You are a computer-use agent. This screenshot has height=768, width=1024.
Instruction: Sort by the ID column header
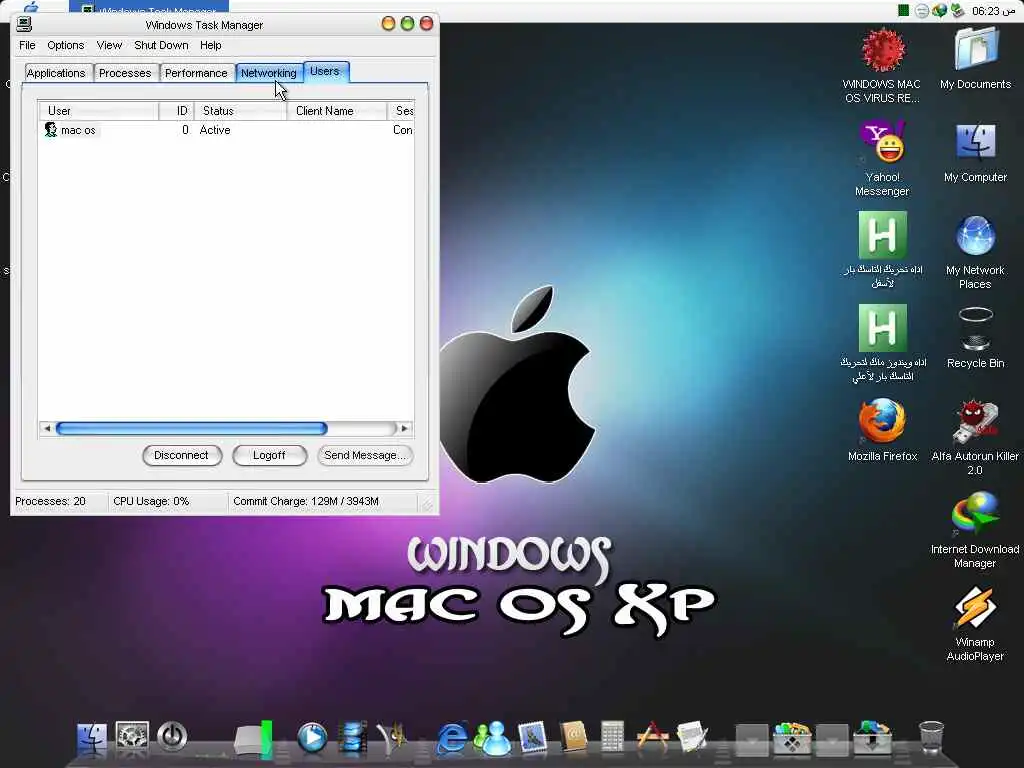point(176,111)
